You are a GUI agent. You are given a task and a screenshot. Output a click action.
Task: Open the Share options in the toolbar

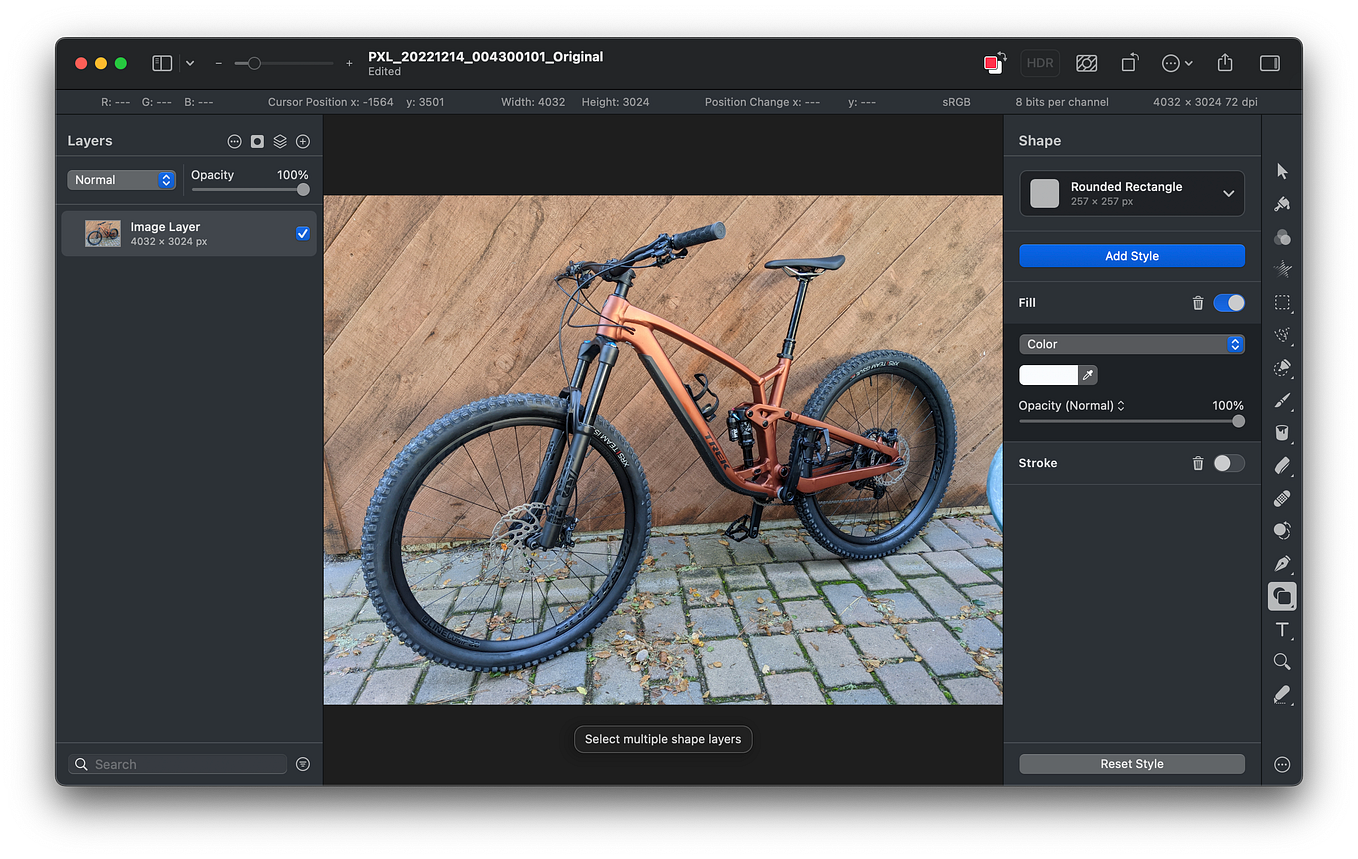click(1224, 62)
